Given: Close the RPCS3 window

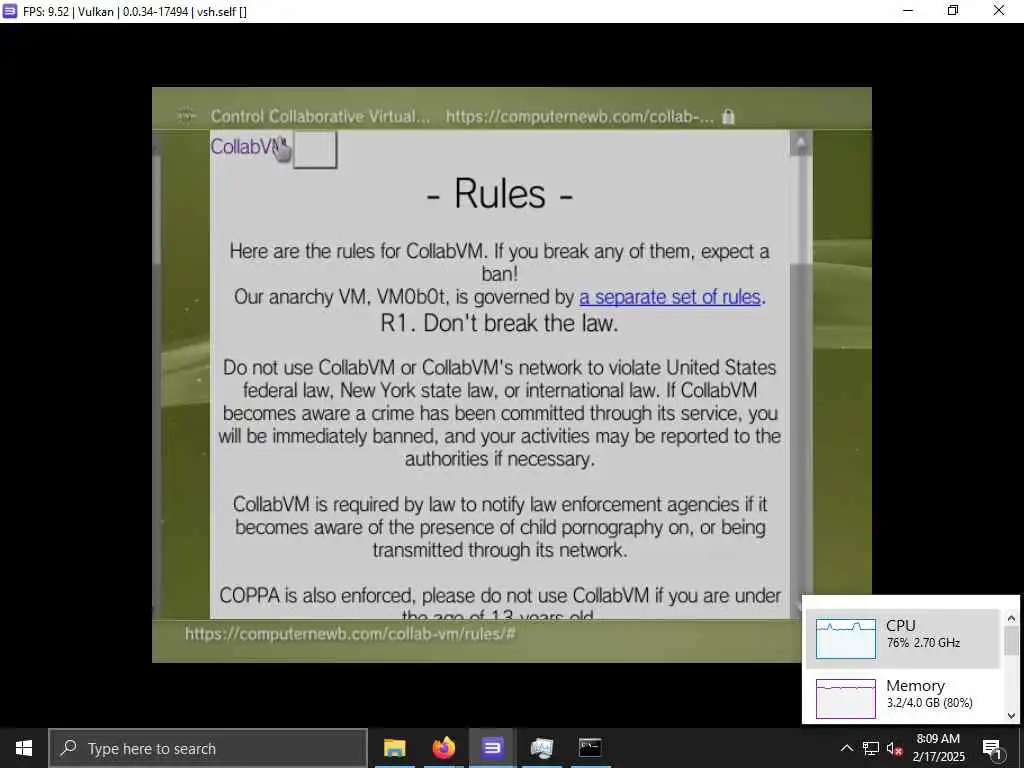Looking at the screenshot, I should (999, 10).
